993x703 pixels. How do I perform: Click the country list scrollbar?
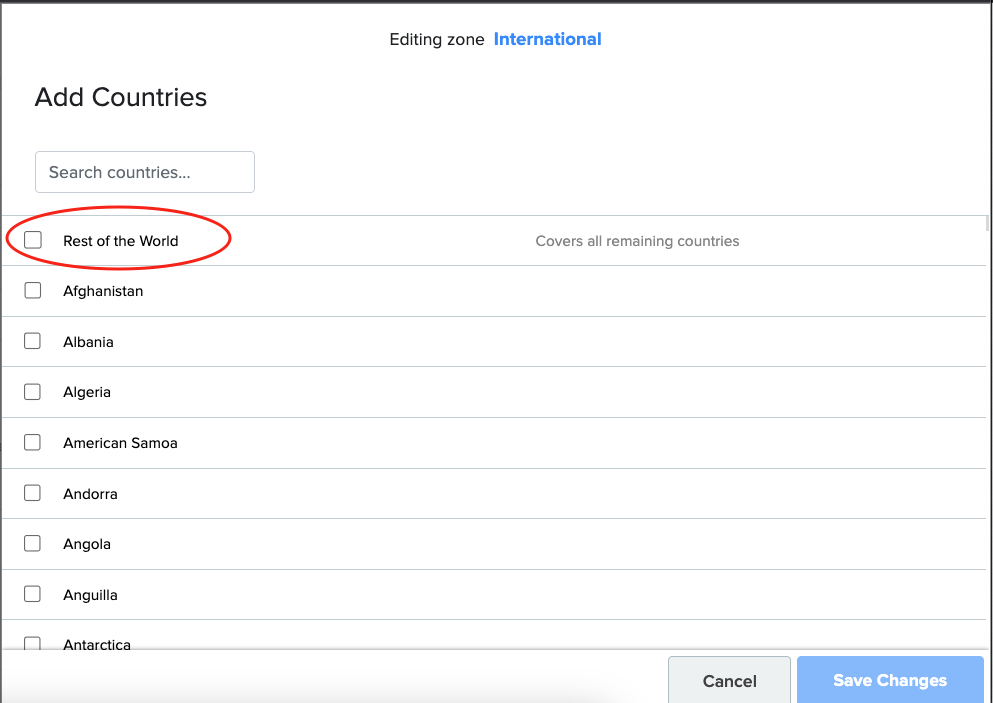point(987,224)
